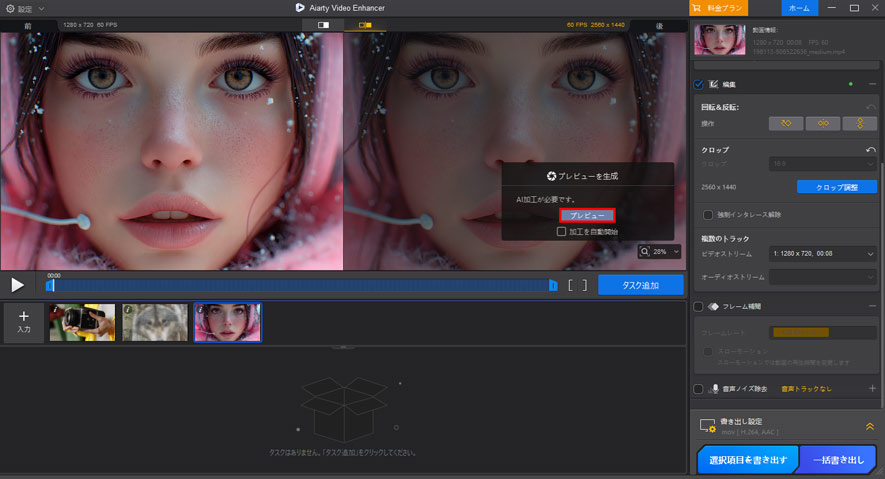This screenshot has height=479, width=885.
Task: Click the blue timeline progress bar
Action: tap(301, 285)
